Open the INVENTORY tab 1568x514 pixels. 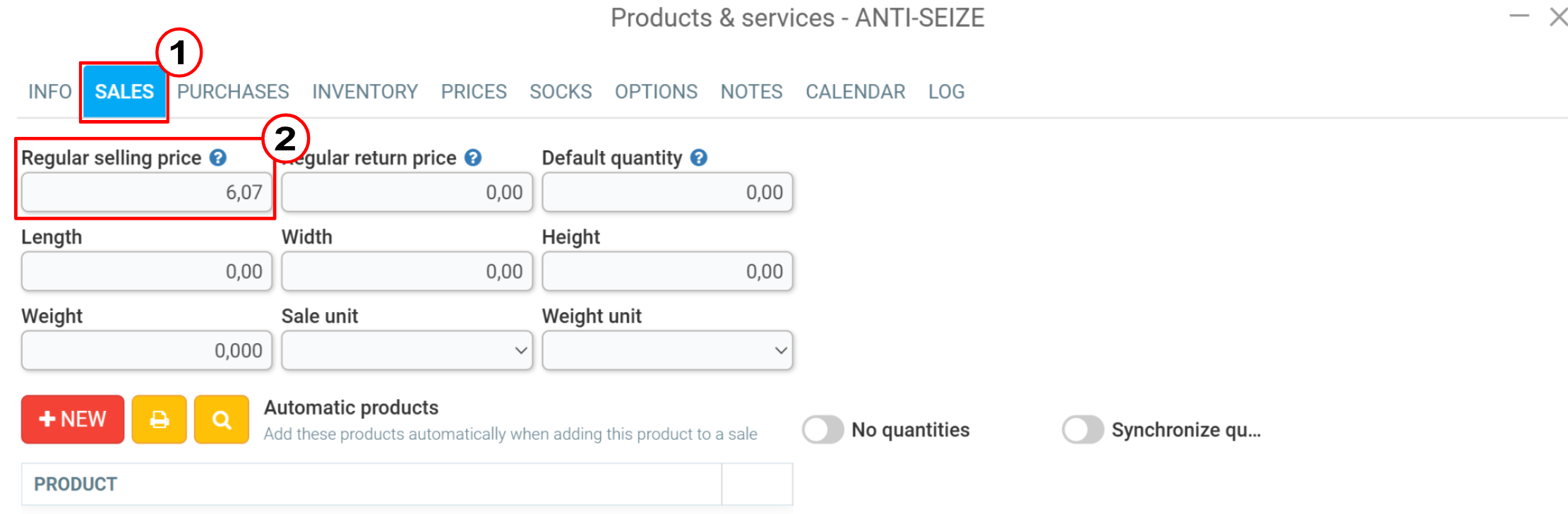click(365, 92)
